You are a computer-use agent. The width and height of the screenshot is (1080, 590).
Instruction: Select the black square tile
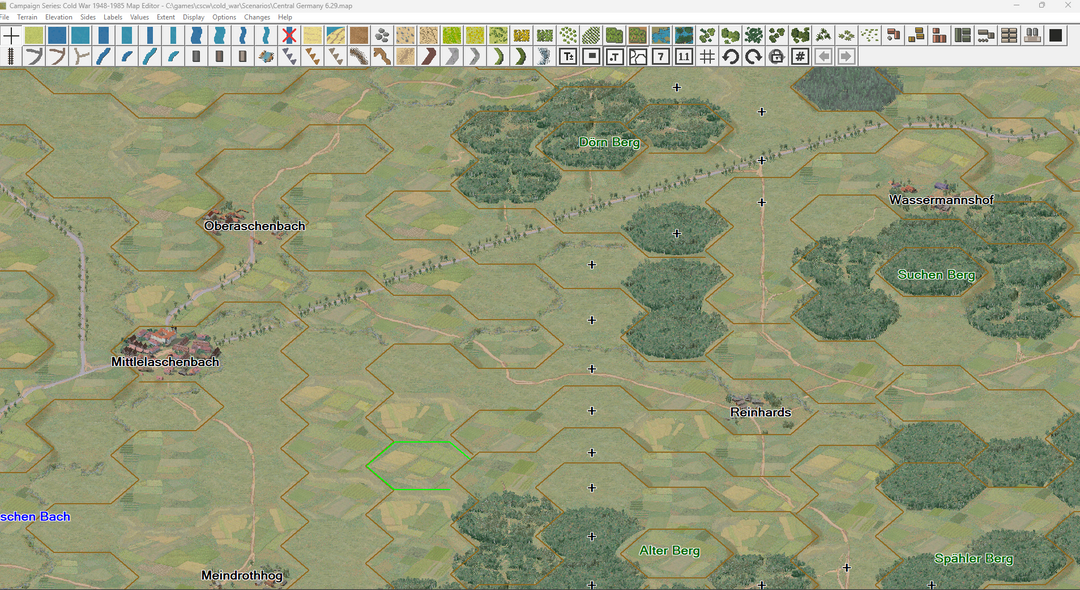click(x=1055, y=34)
